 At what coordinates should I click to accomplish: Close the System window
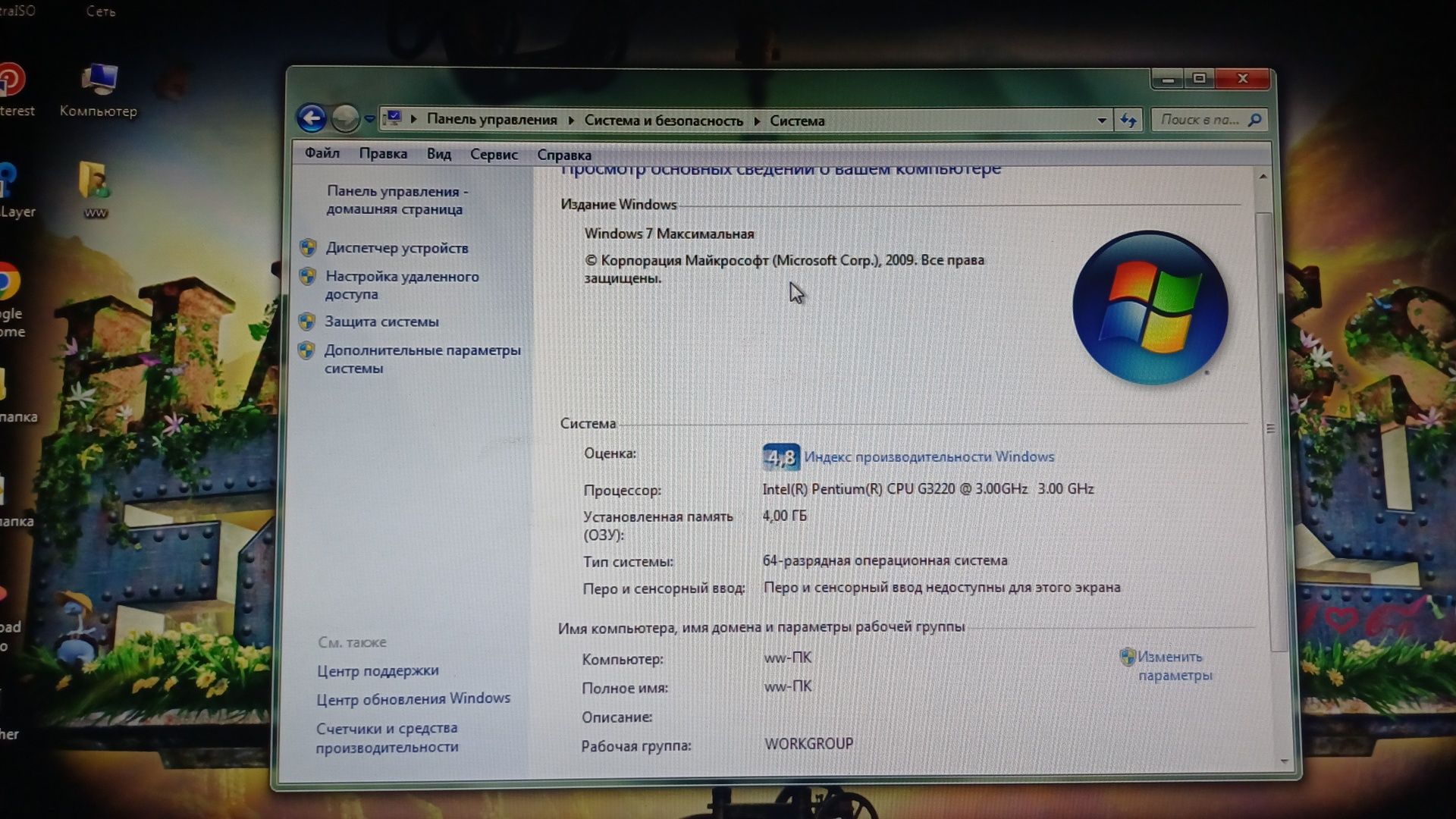(x=1242, y=79)
